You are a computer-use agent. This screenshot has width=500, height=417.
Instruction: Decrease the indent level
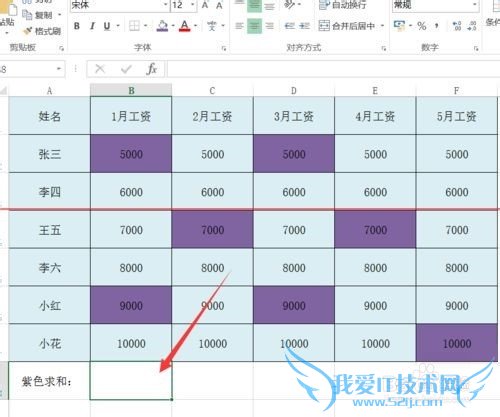(x=290, y=26)
